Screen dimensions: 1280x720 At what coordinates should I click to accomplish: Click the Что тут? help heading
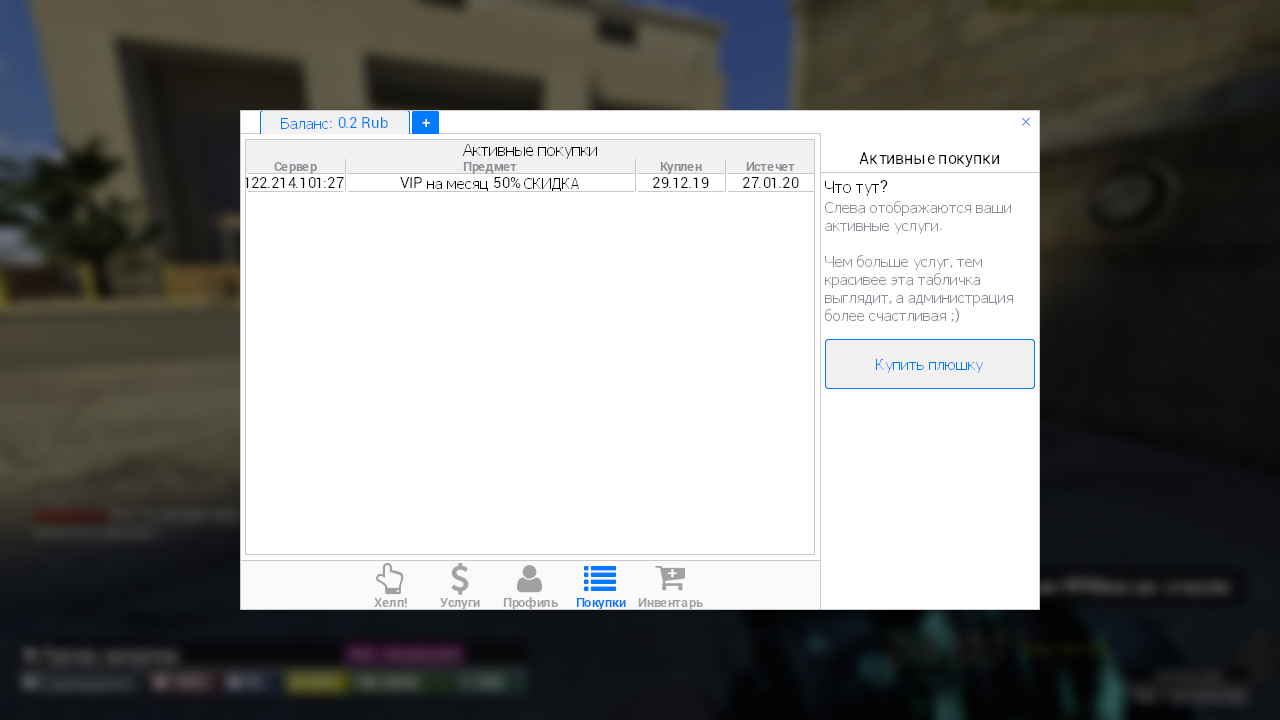[x=856, y=187]
